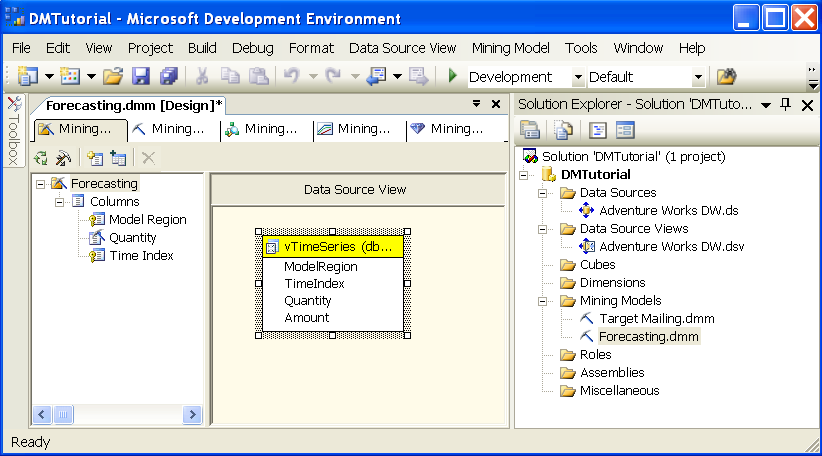Open the Default platform dropdown
The height and width of the screenshot is (456, 822).
(698, 77)
